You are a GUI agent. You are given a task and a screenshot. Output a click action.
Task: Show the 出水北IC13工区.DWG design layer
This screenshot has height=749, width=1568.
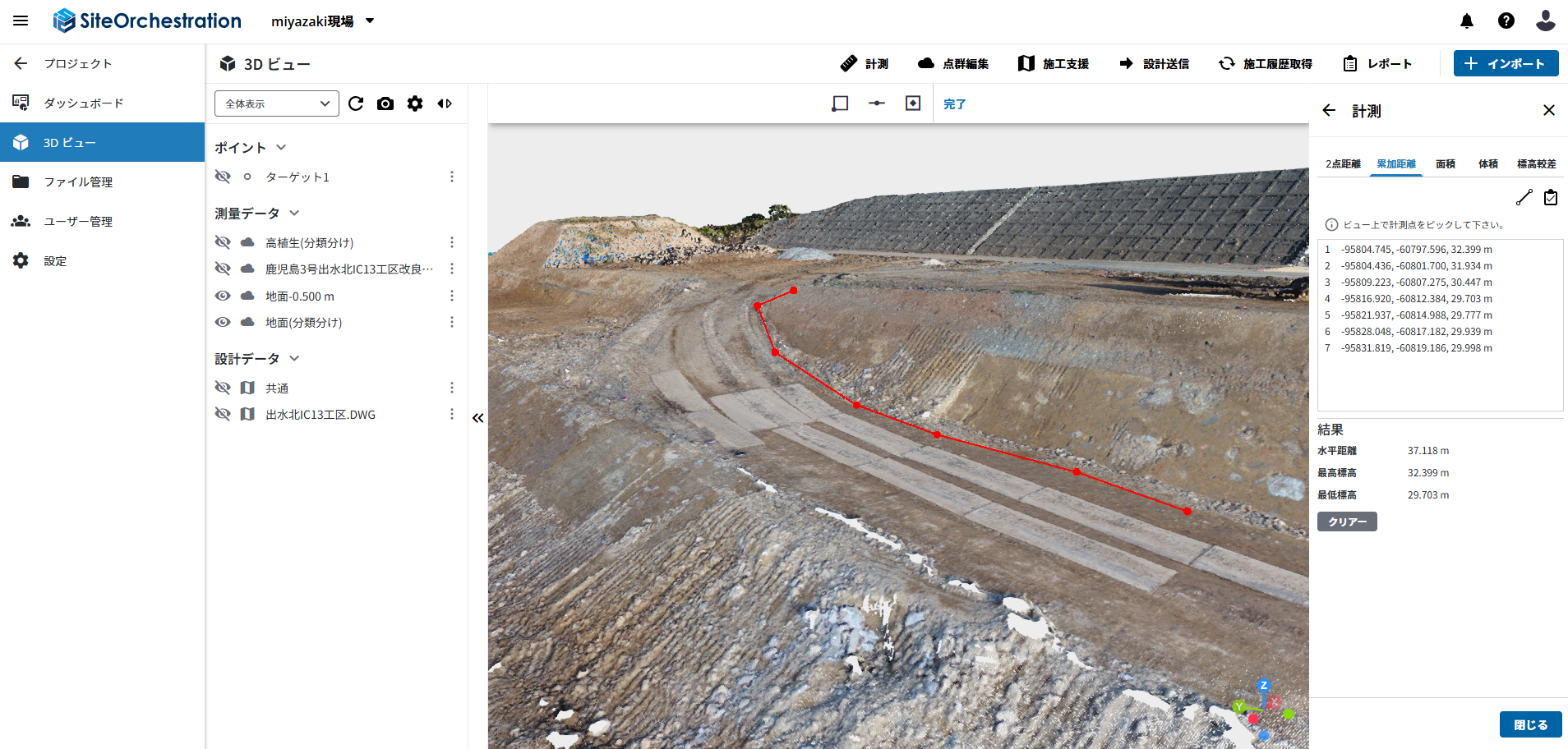pyautogui.click(x=223, y=414)
